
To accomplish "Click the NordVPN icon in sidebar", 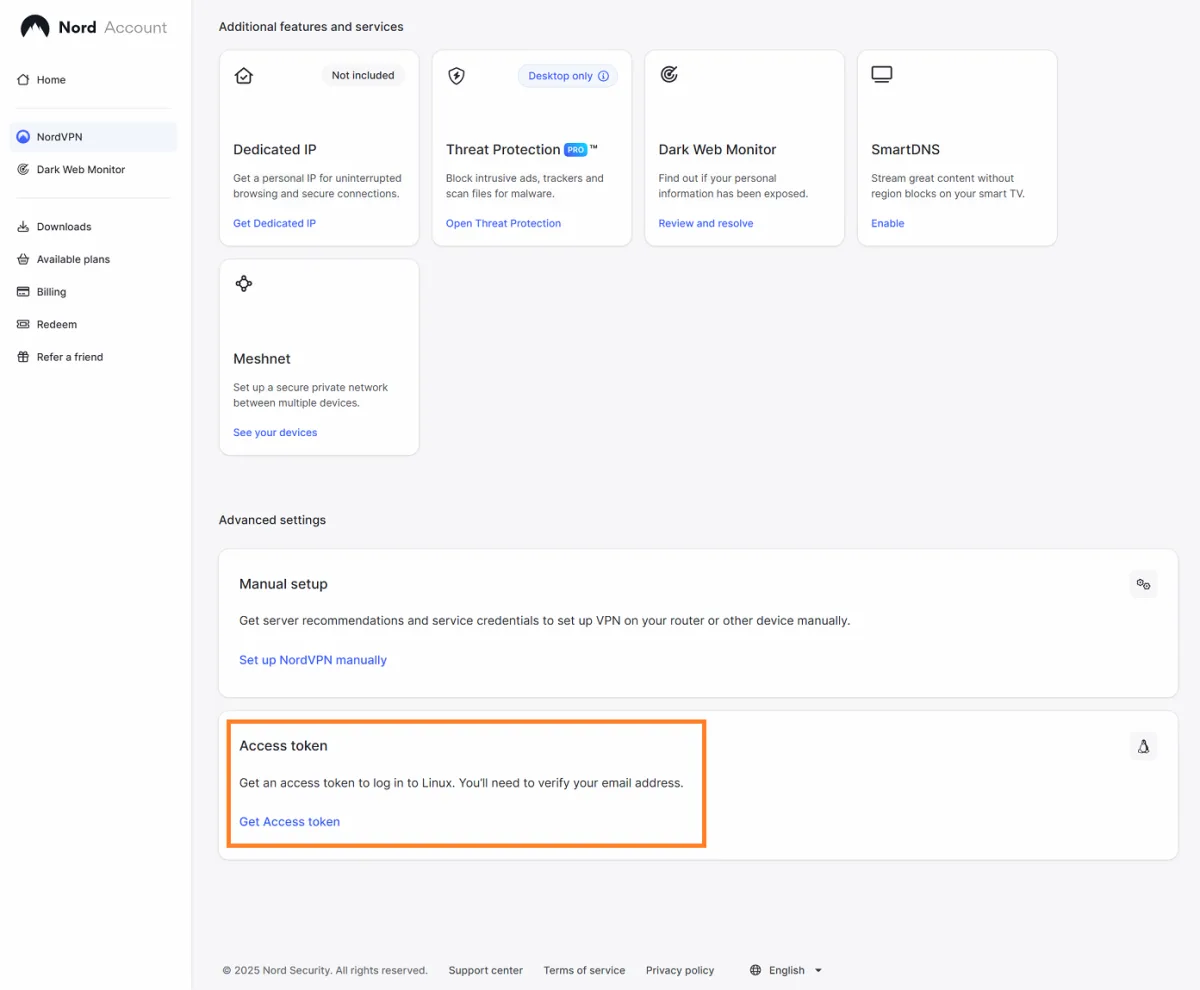I will tap(23, 137).
